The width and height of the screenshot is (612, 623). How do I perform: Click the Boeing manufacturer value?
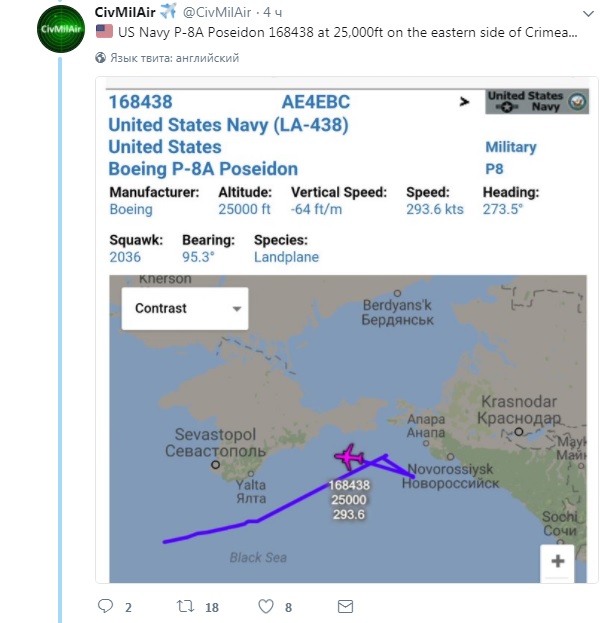pos(131,210)
